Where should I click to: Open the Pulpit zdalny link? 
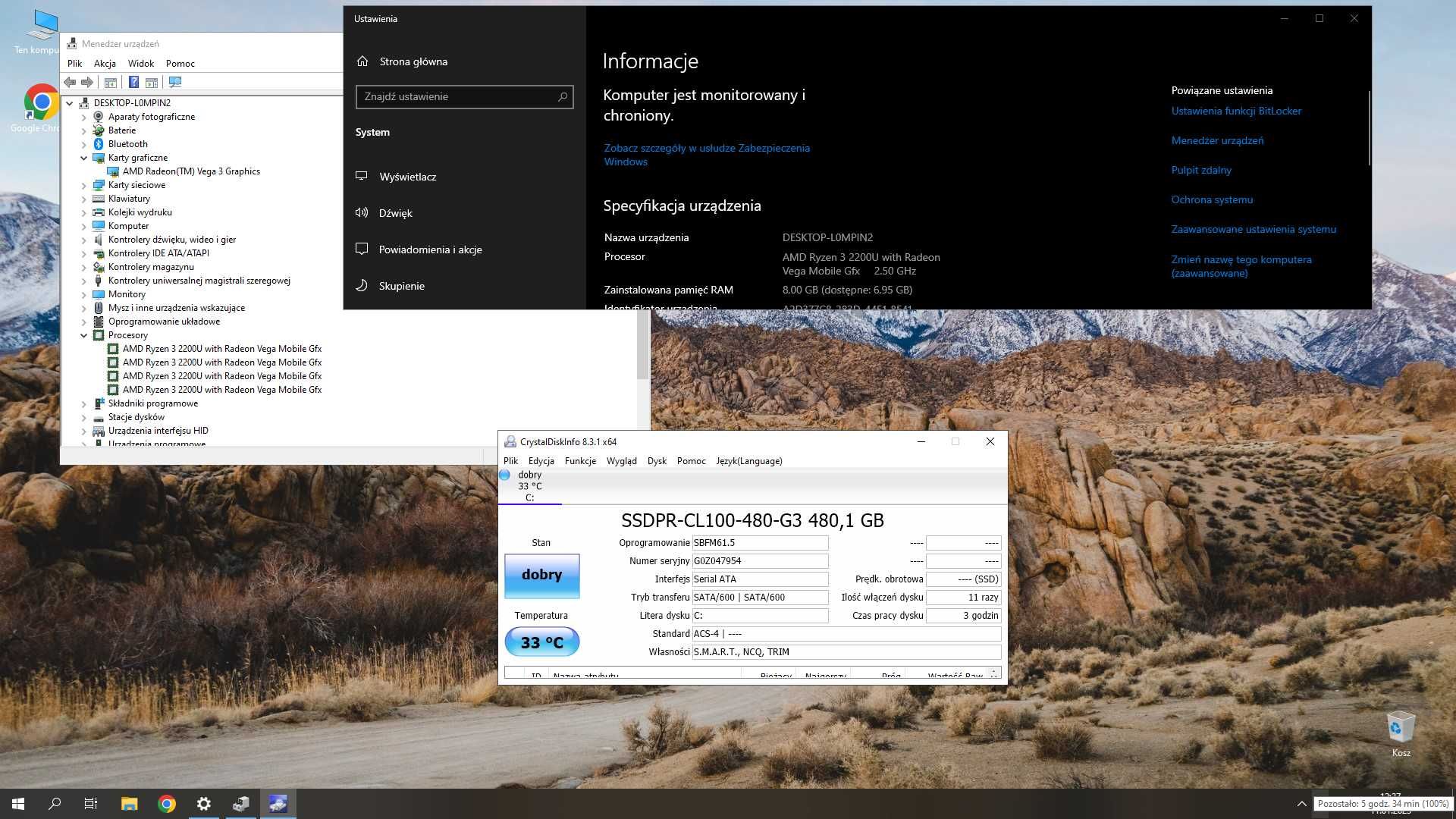point(1201,170)
